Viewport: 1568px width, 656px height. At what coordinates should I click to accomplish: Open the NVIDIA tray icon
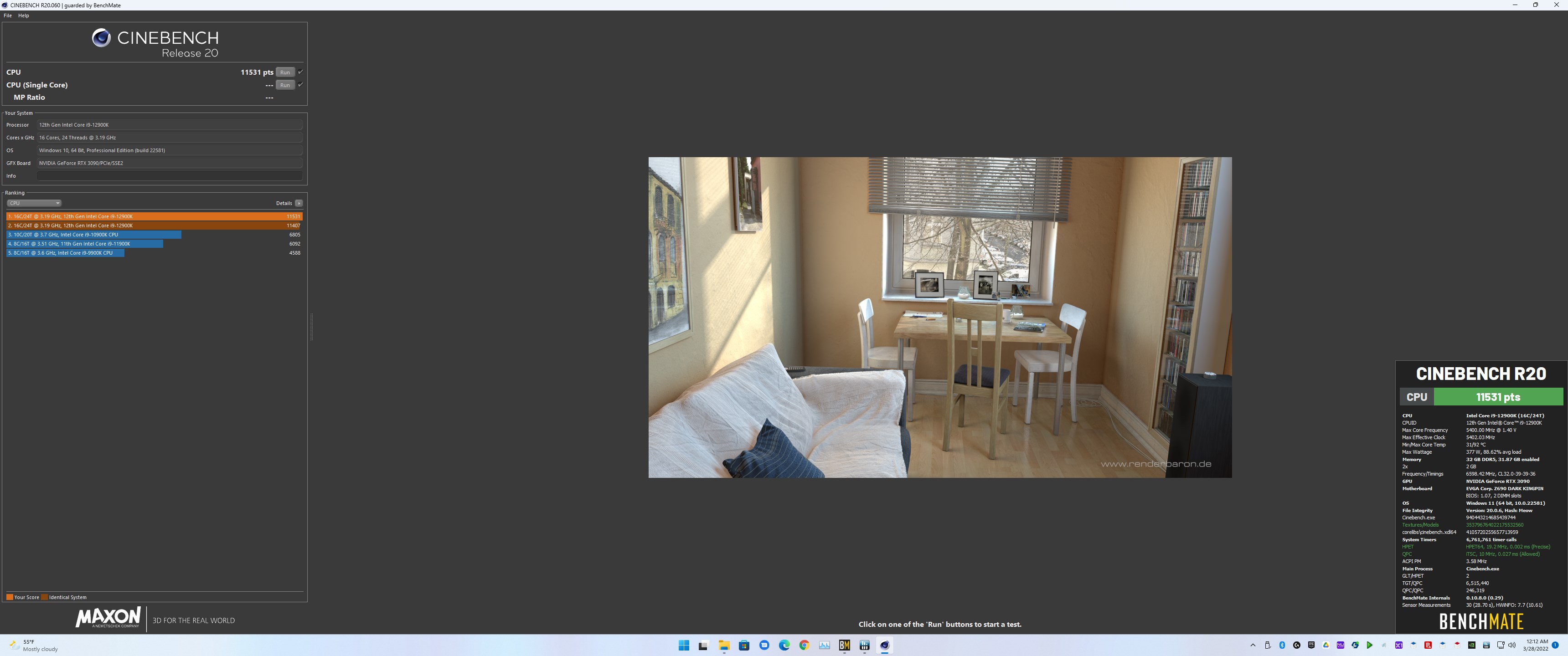click(x=1472, y=646)
